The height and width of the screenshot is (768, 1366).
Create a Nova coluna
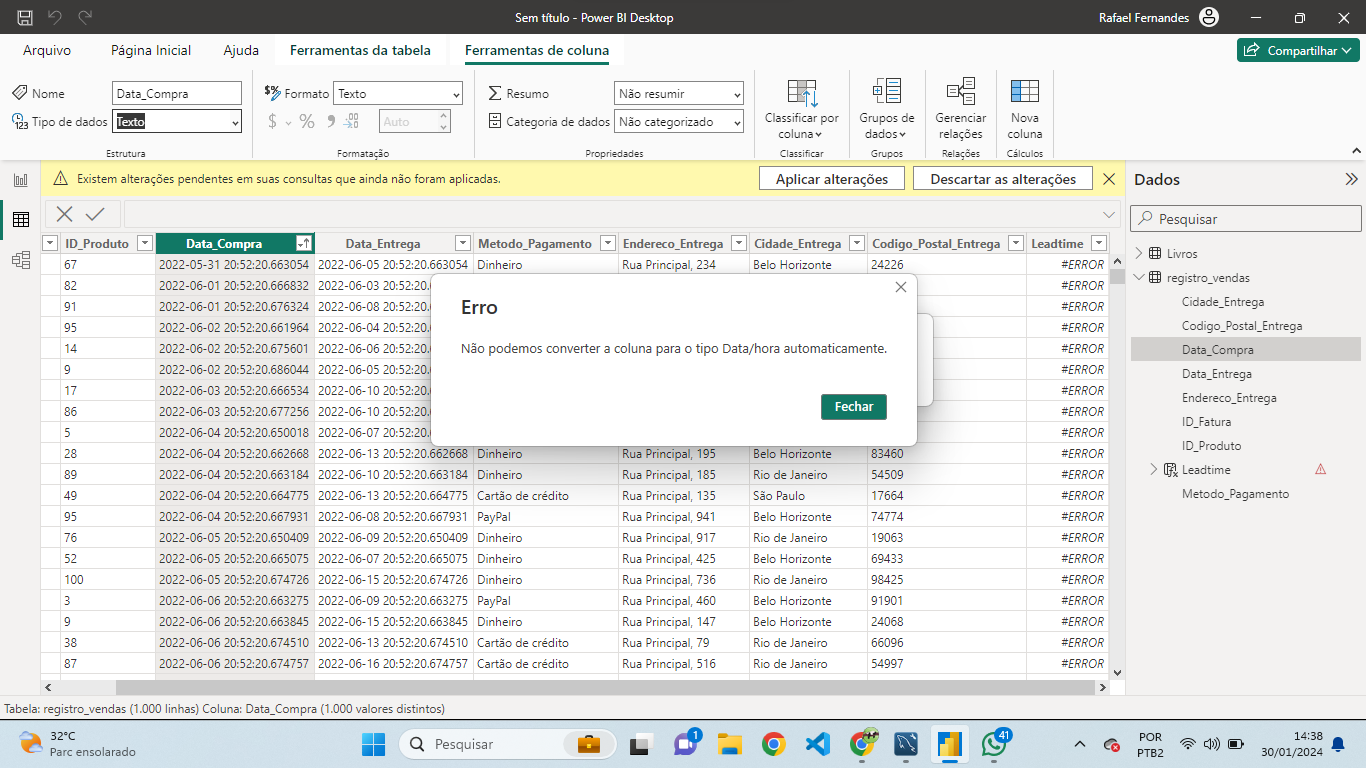(x=1025, y=110)
